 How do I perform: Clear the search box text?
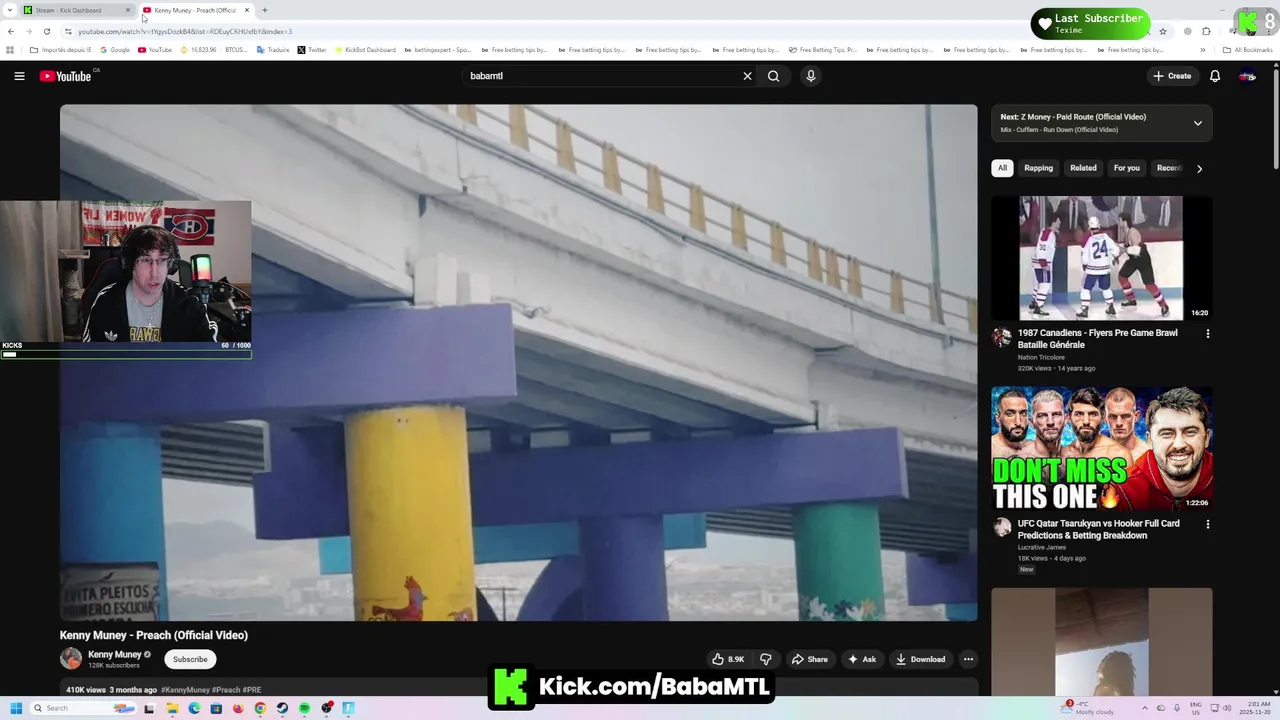tap(747, 76)
